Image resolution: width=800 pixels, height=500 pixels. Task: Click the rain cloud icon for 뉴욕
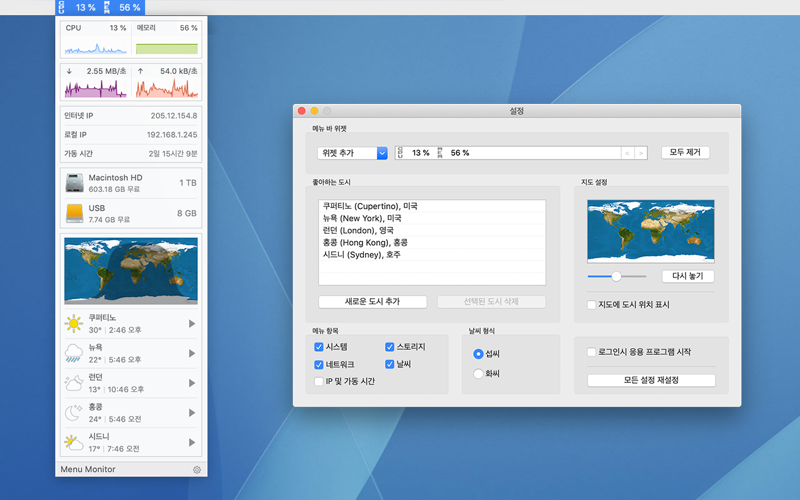click(x=74, y=353)
